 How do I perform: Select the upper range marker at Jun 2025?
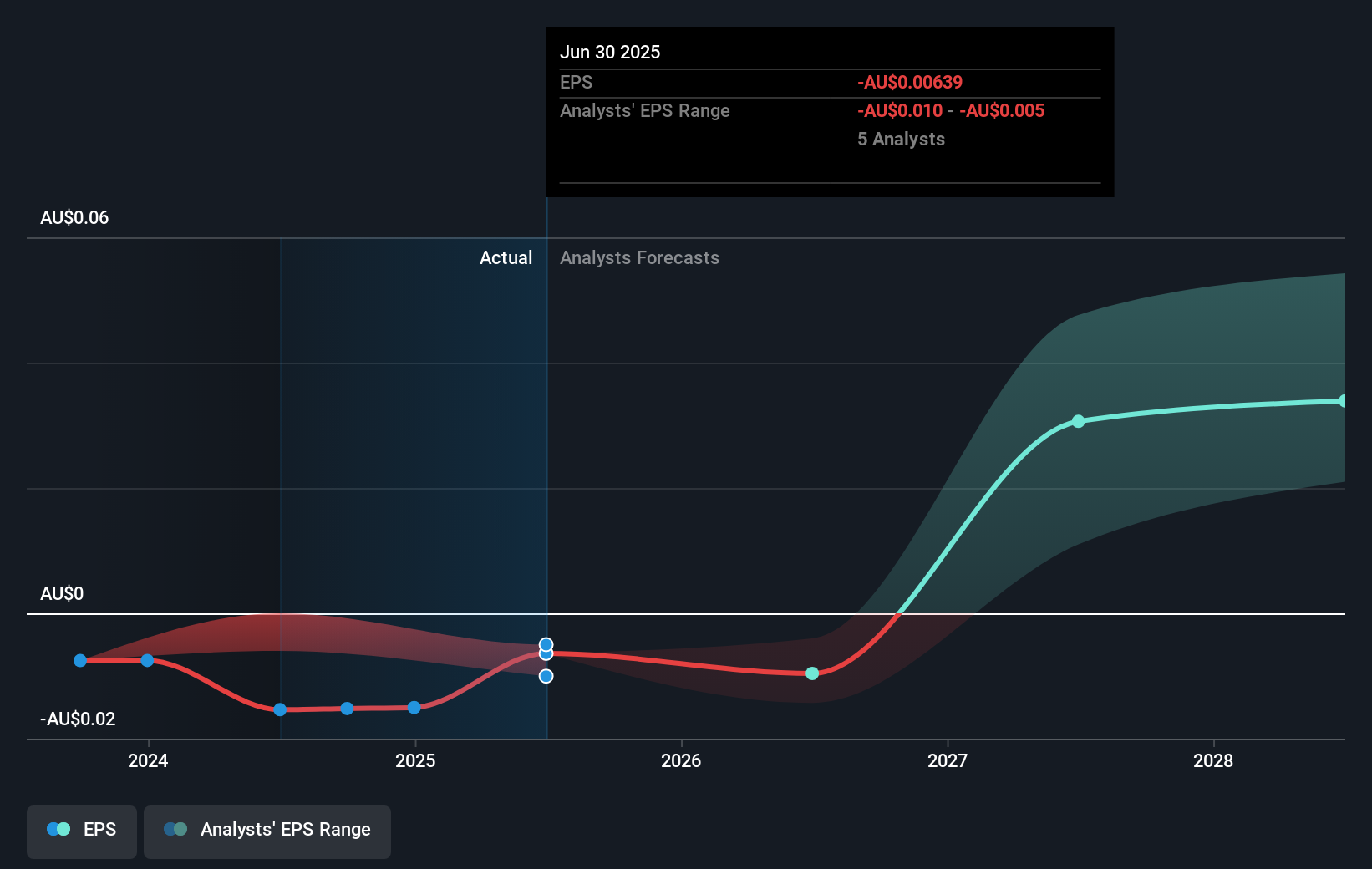546,644
